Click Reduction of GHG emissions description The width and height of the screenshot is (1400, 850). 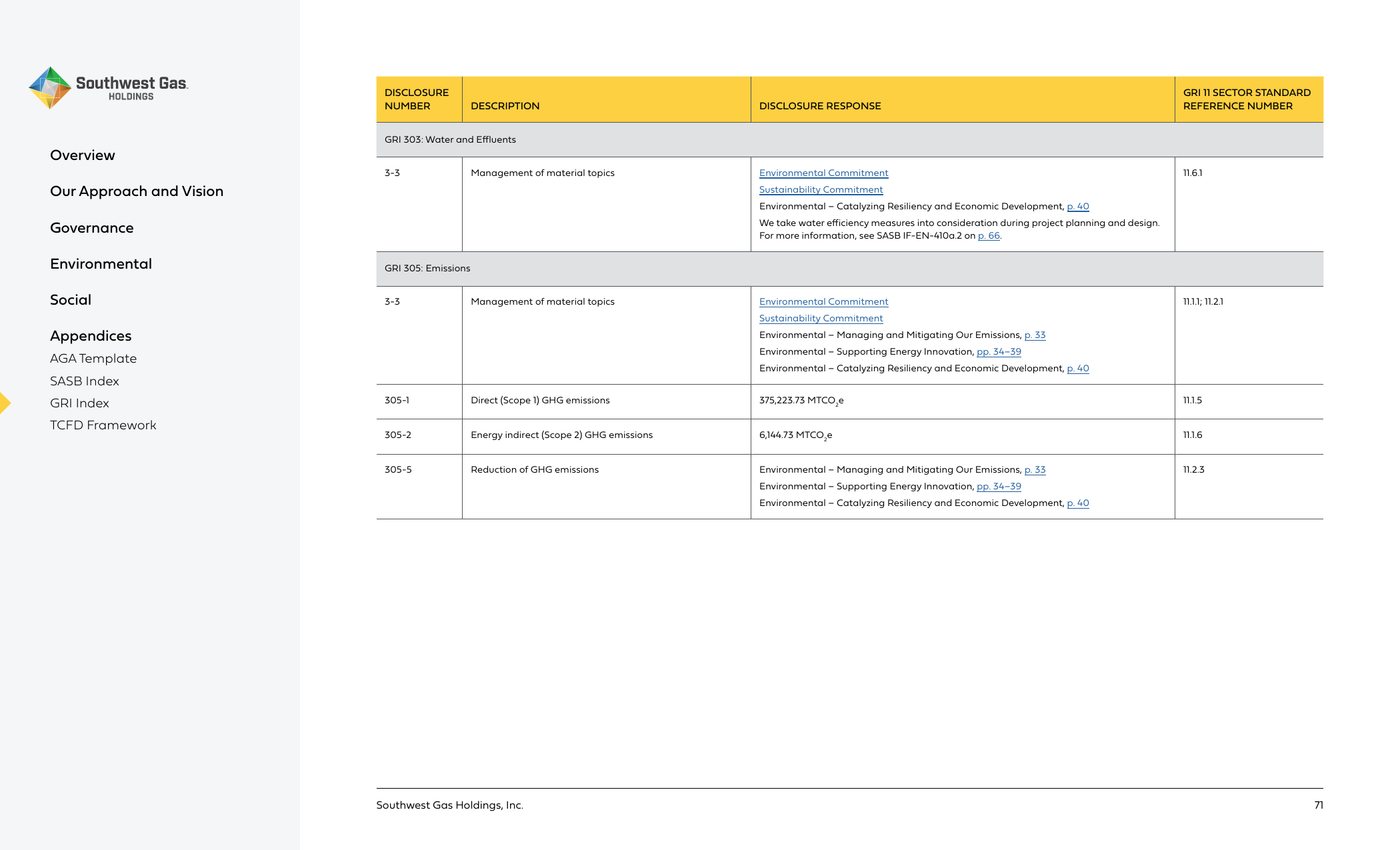(535, 470)
